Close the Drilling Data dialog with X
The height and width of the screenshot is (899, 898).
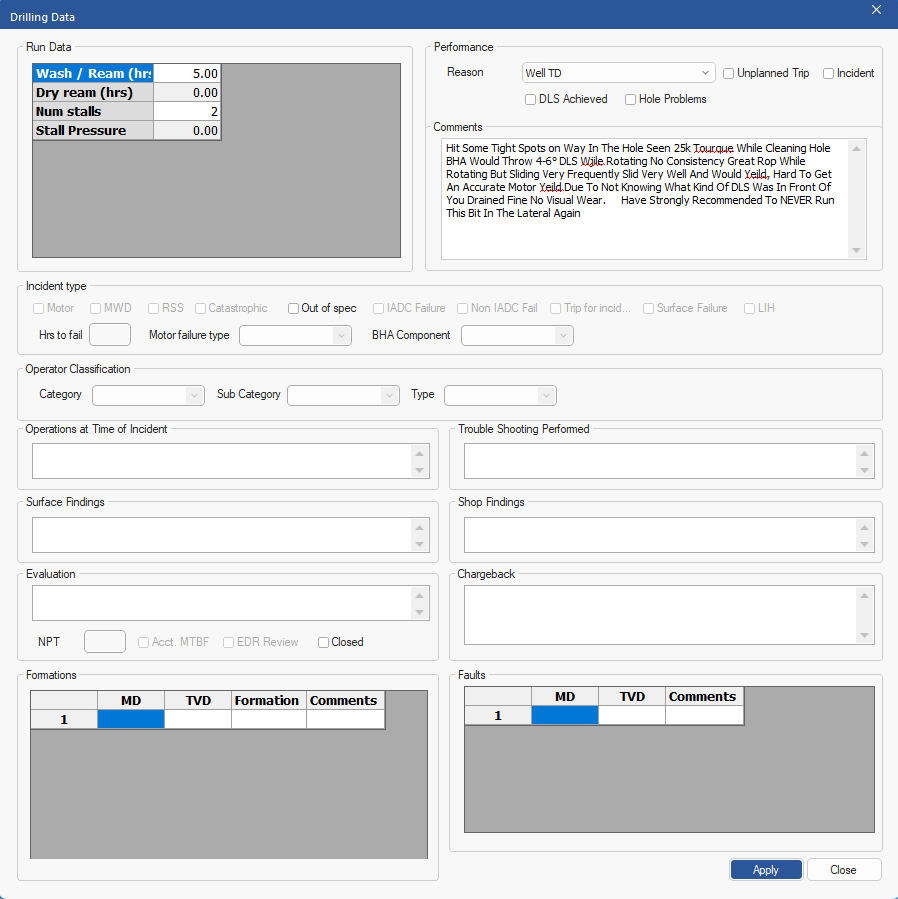876,10
